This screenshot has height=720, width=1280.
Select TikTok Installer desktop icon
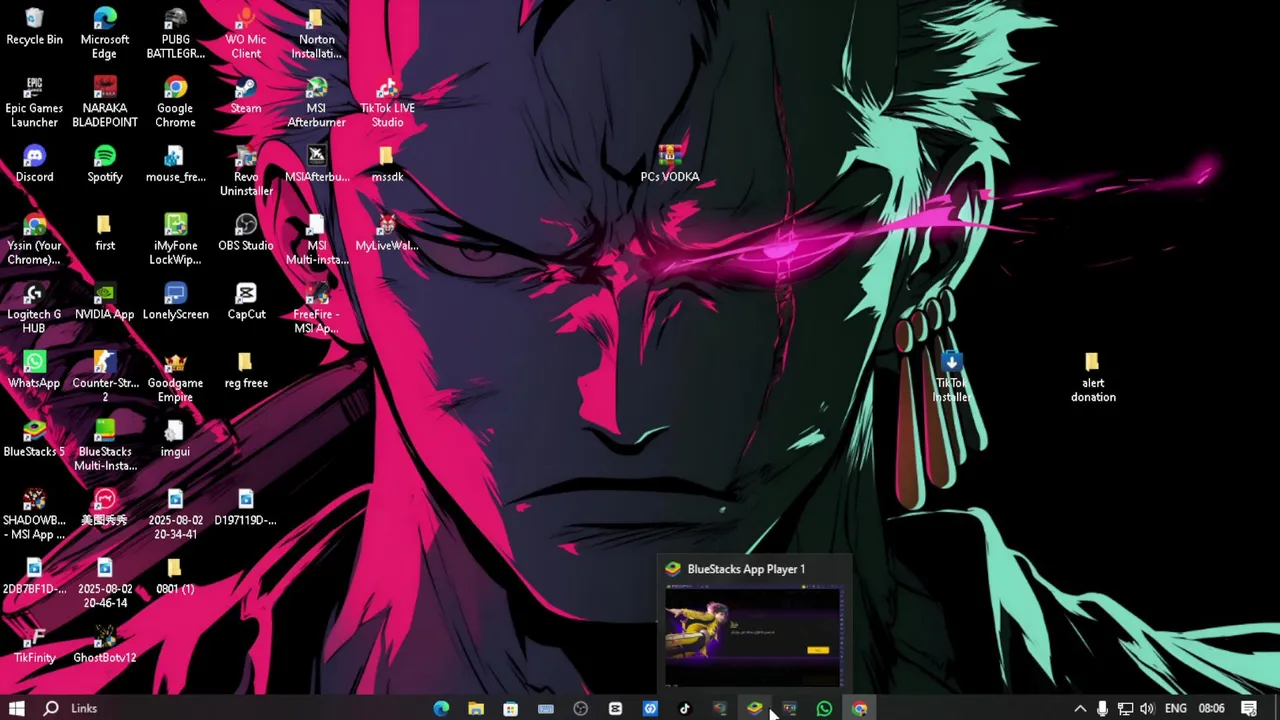coord(951,377)
